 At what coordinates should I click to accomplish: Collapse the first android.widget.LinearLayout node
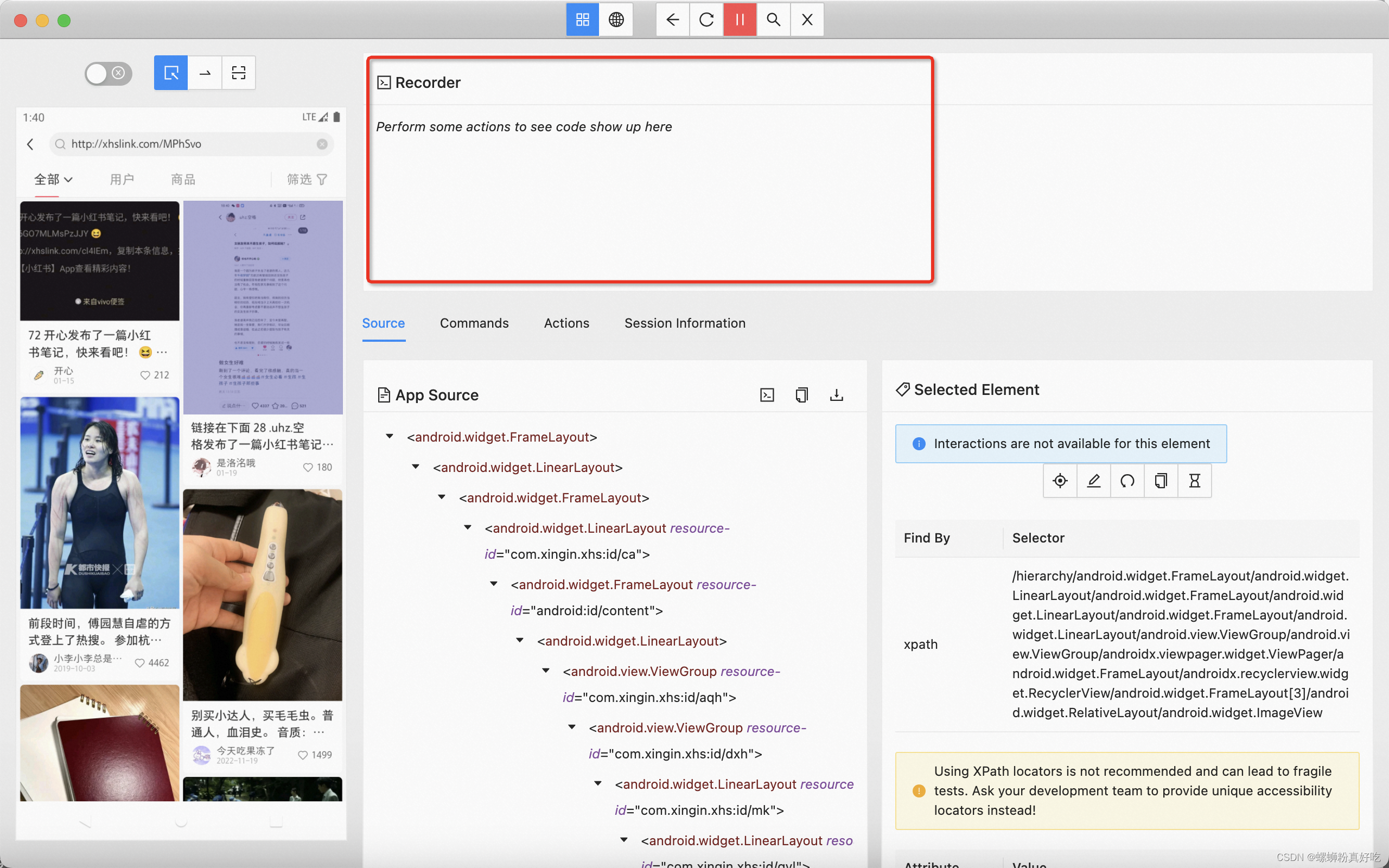[416, 467]
